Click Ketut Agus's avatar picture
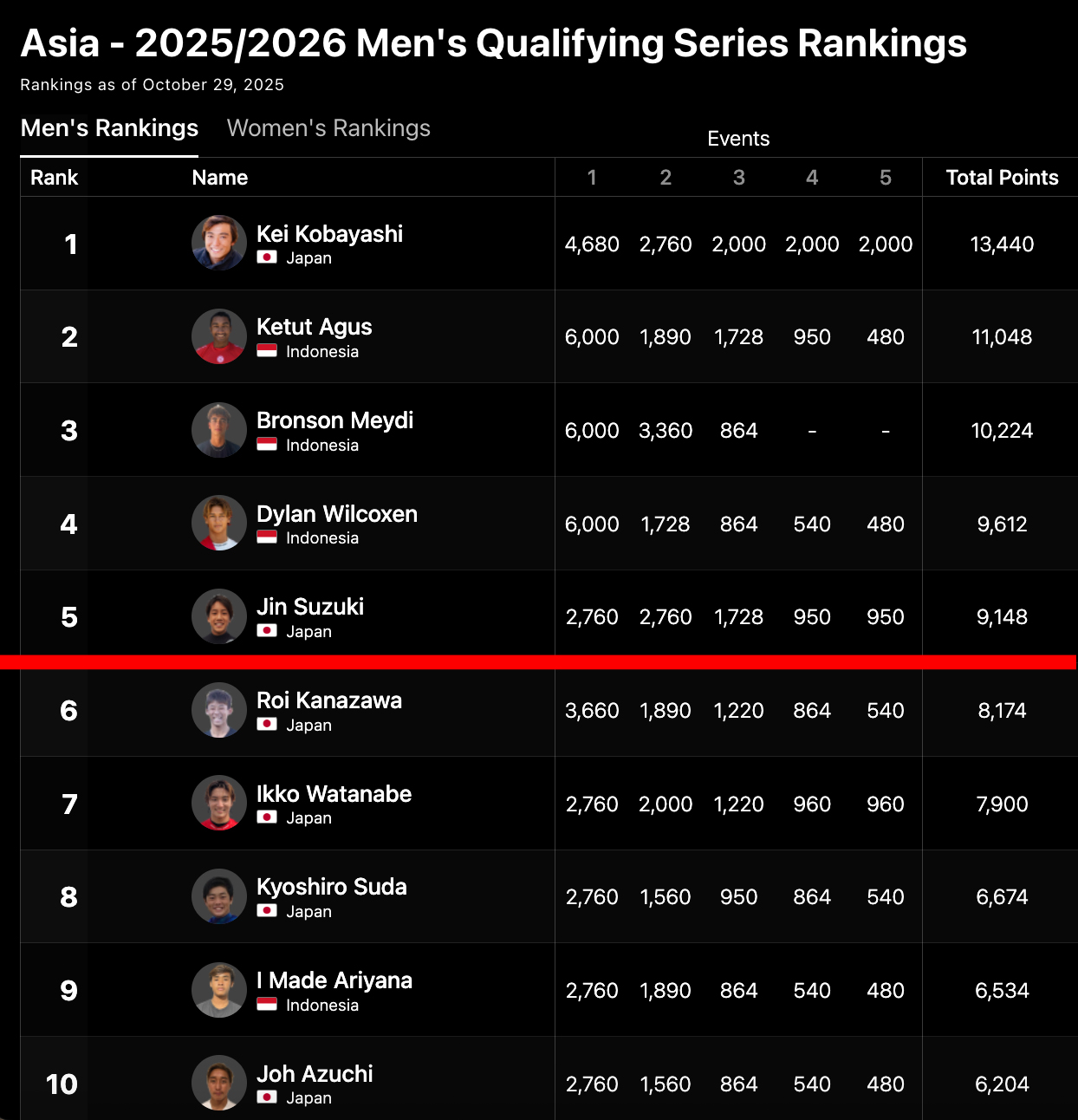1078x1120 pixels. pyautogui.click(x=218, y=336)
